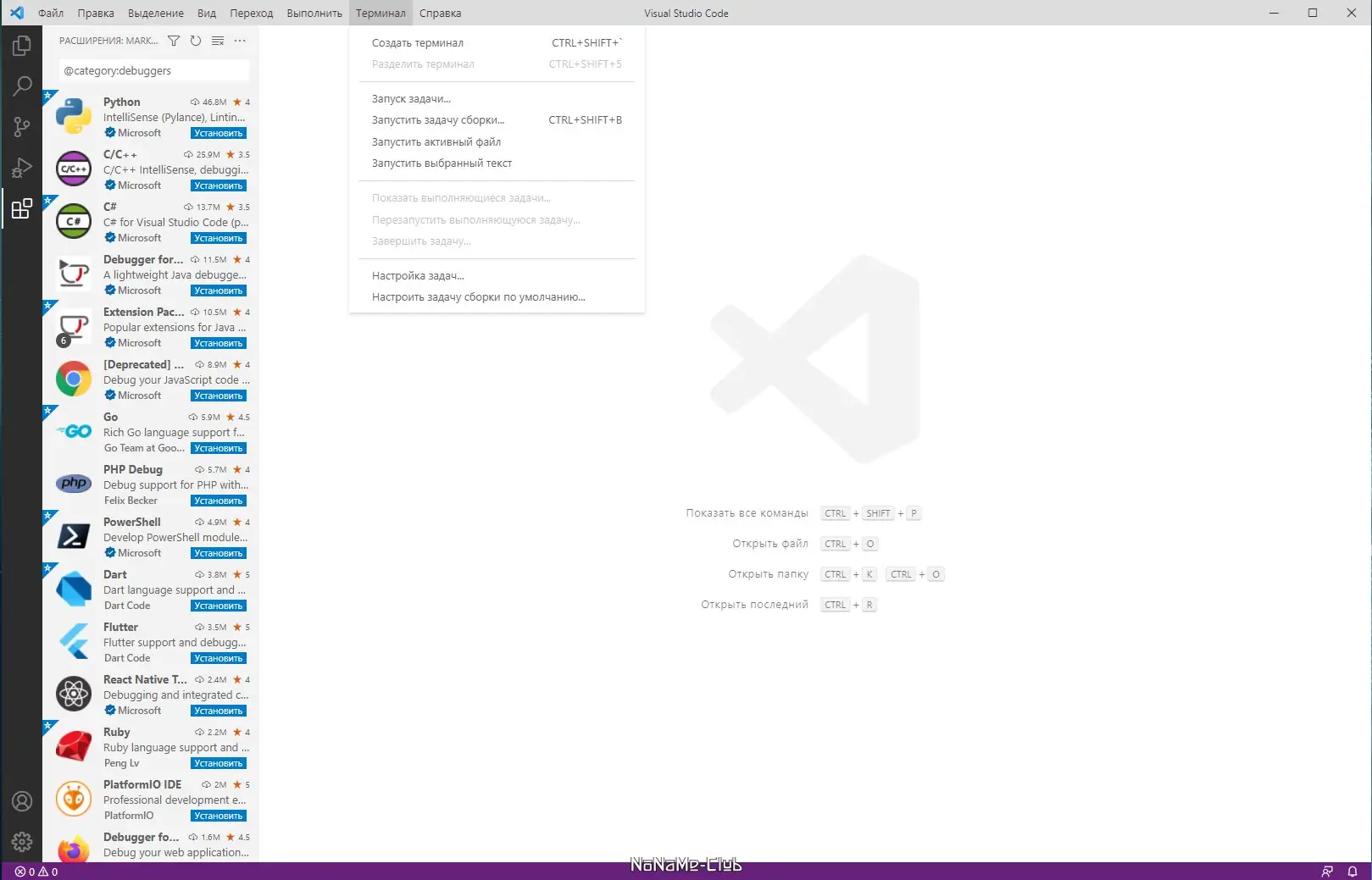Choose Настройка задач... menu entry
The image size is (1372, 880).
pos(497,275)
